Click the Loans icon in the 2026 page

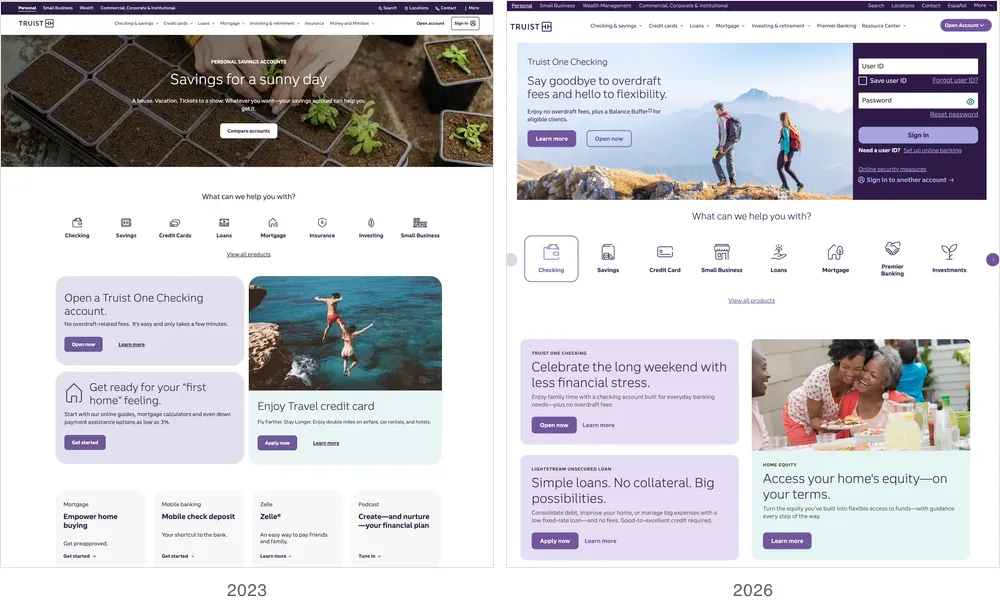(779, 252)
